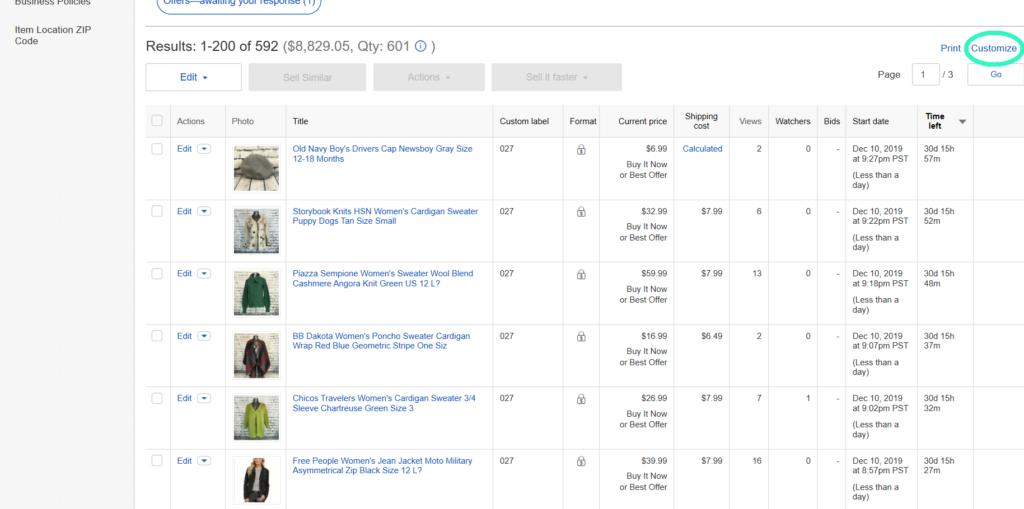Click format icon for Storybook Knits cardigan row
This screenshot has height=509, width=1024.
click(x=581, y=212)
